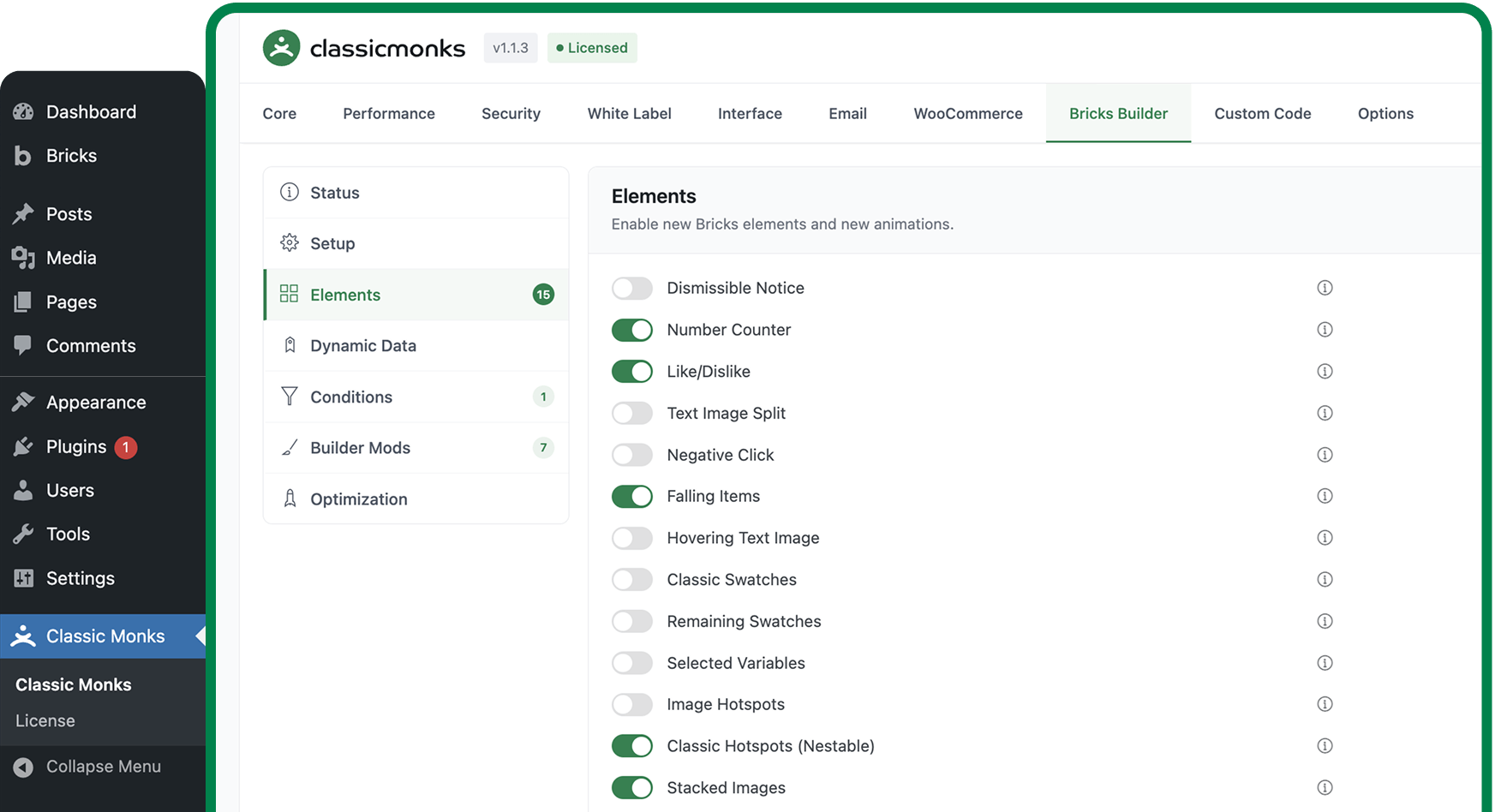Select the Media library icon

[x=21, y=257]
